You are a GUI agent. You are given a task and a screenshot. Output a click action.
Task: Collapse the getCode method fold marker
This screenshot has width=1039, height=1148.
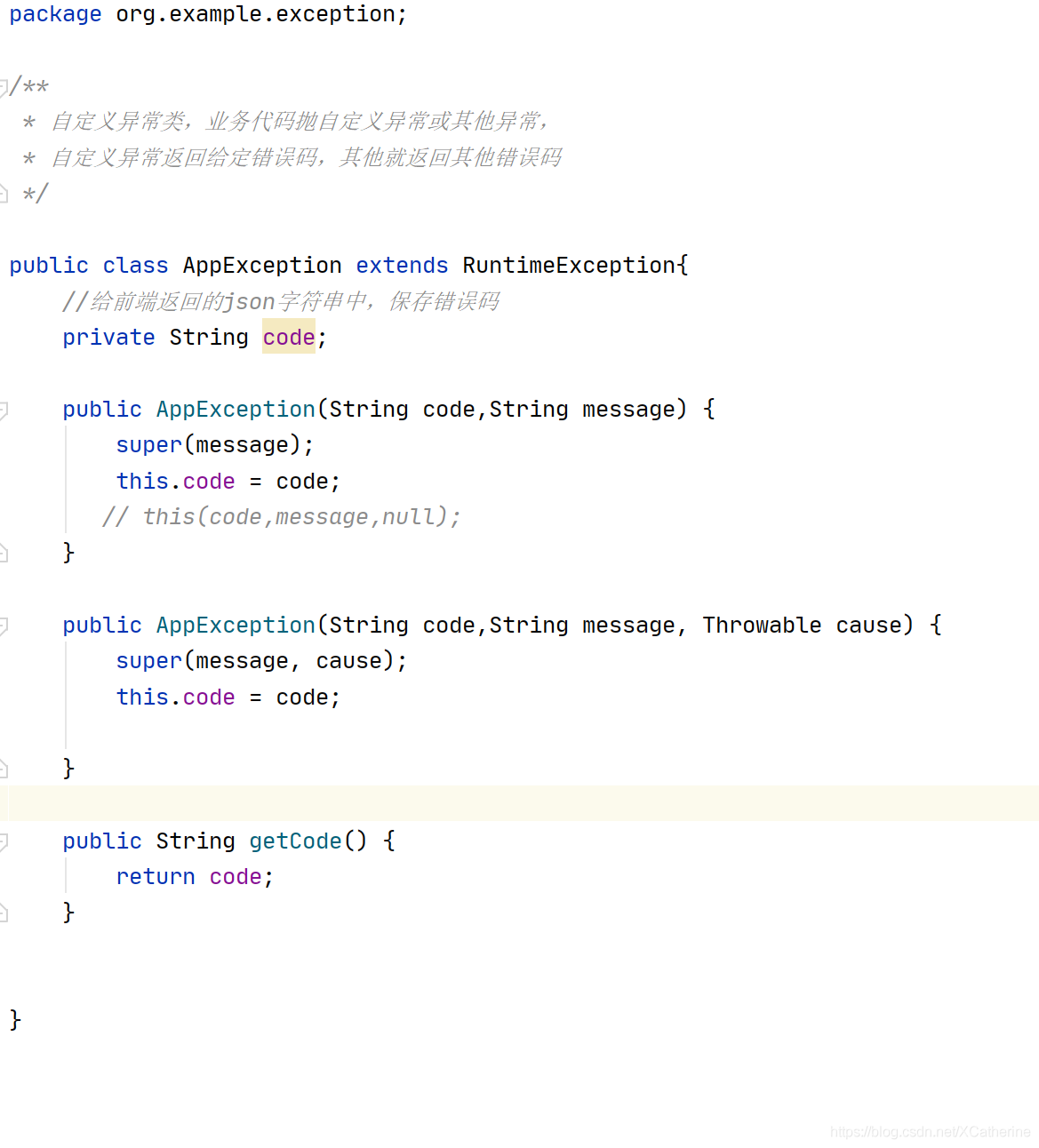point(4,841)
